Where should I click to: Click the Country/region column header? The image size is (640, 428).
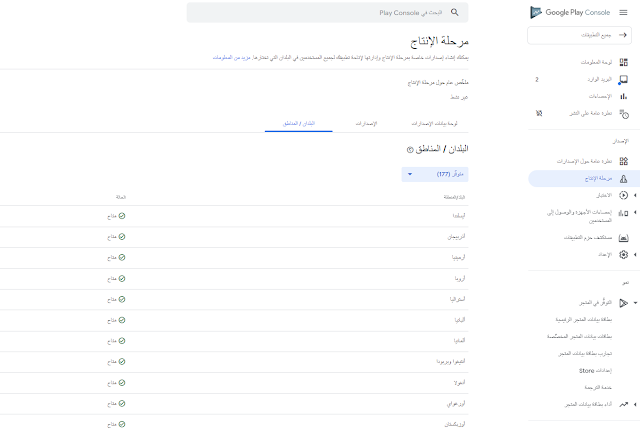(x=454, y=197)
